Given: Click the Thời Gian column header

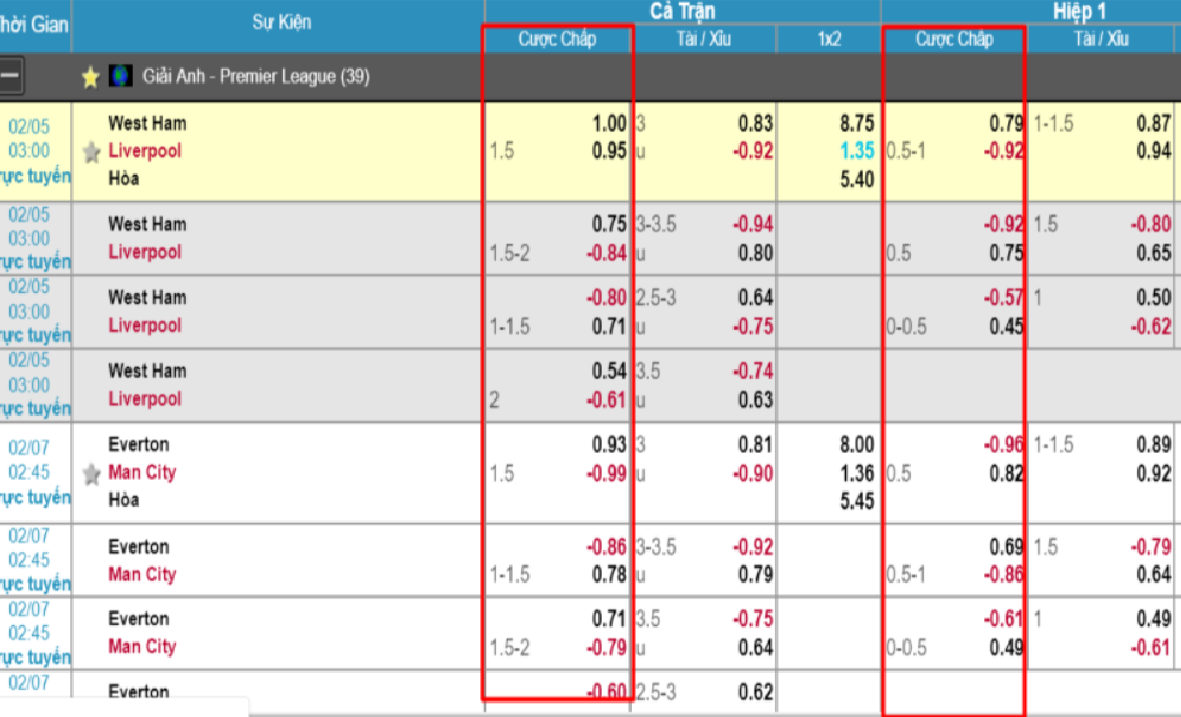Looking at the screenshot, I should (x=34, y=25).
